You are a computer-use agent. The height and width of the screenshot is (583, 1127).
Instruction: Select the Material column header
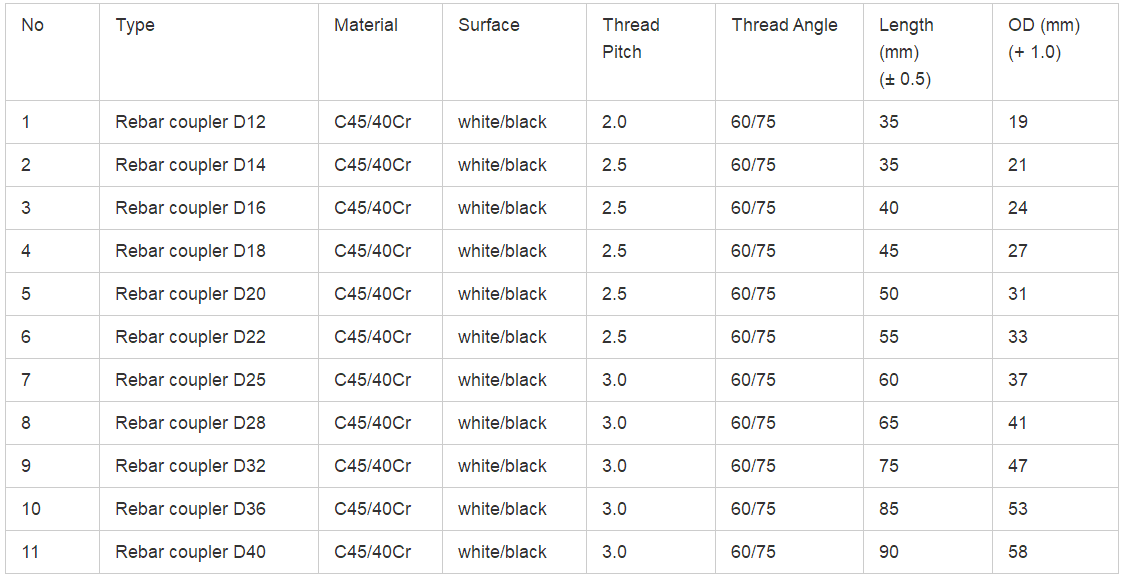(380, 52)
